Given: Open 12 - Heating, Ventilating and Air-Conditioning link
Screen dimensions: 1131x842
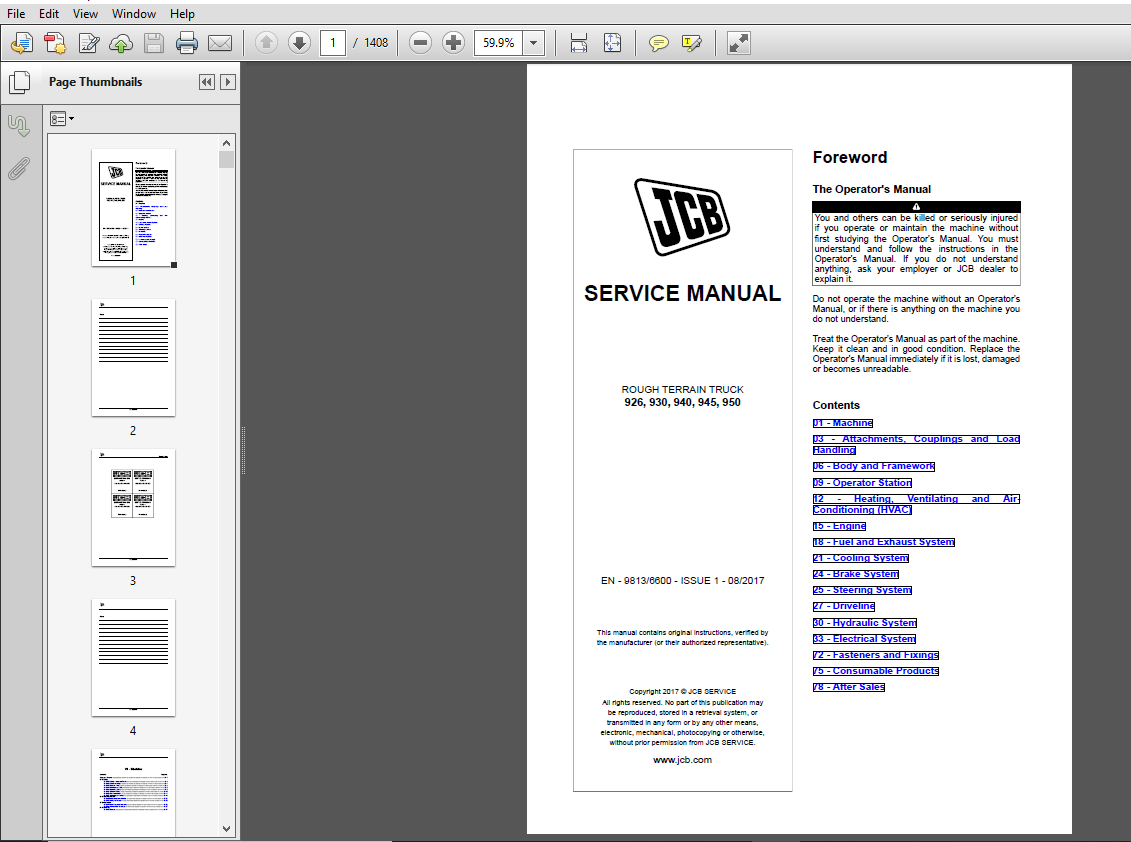Looking at the screenshot, I should [x=916, y=504].
